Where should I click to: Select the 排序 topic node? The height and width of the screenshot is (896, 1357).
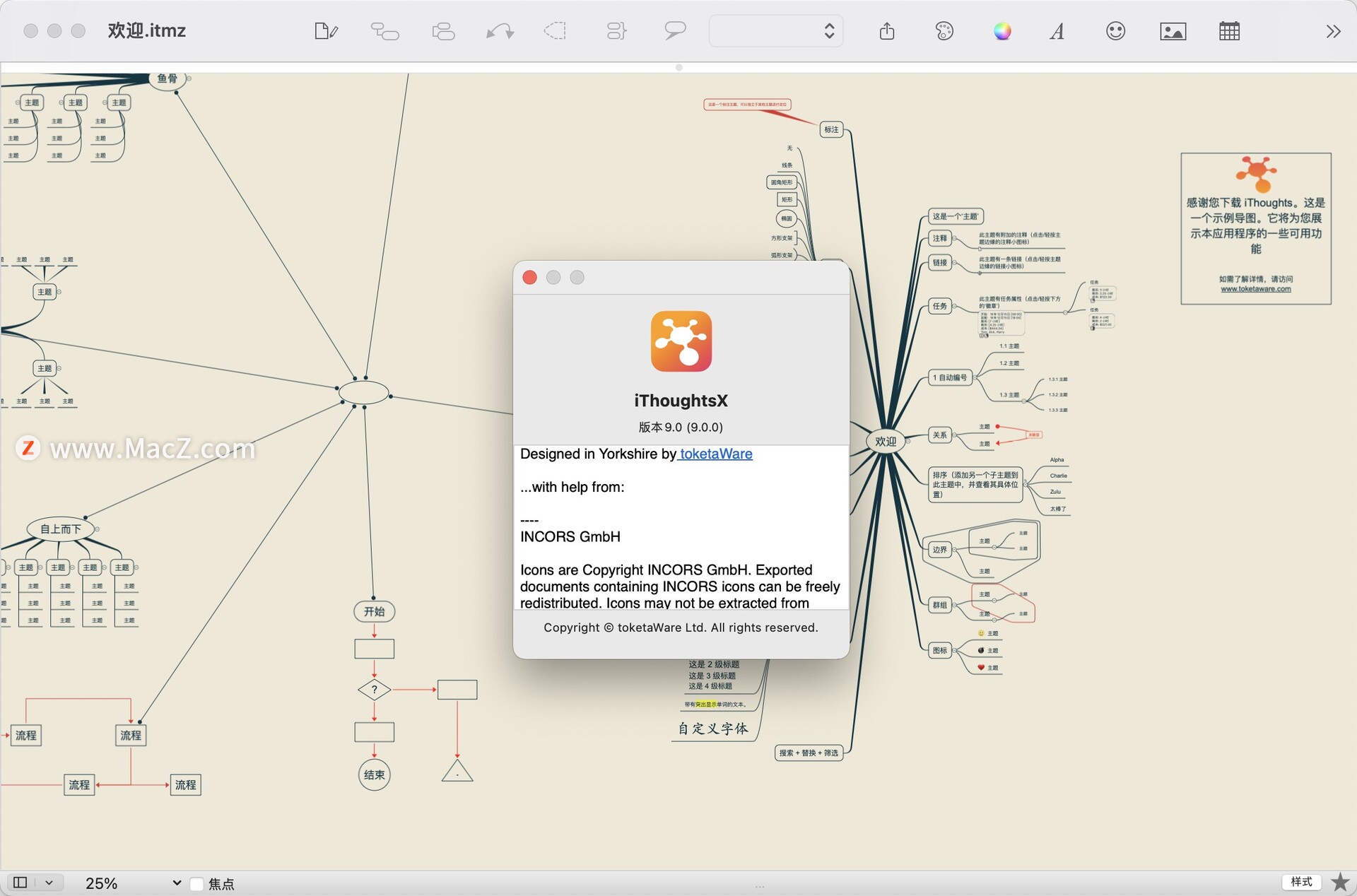[x=975, y=485]
